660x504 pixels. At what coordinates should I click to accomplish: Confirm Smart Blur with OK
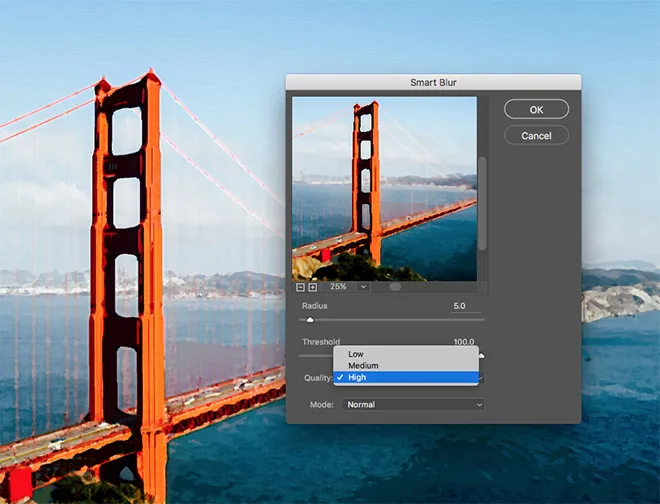click(536, 109)
